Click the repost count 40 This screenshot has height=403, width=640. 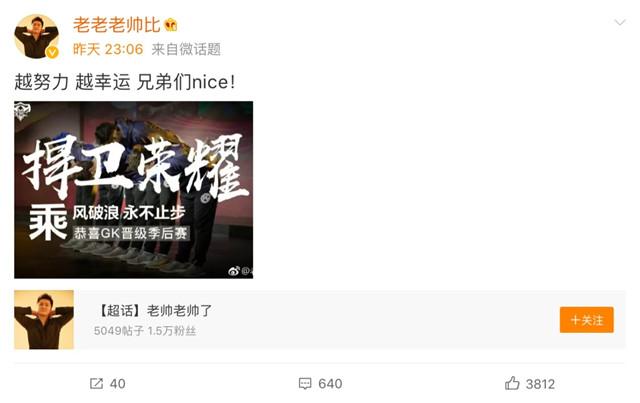tap(118, 384)
